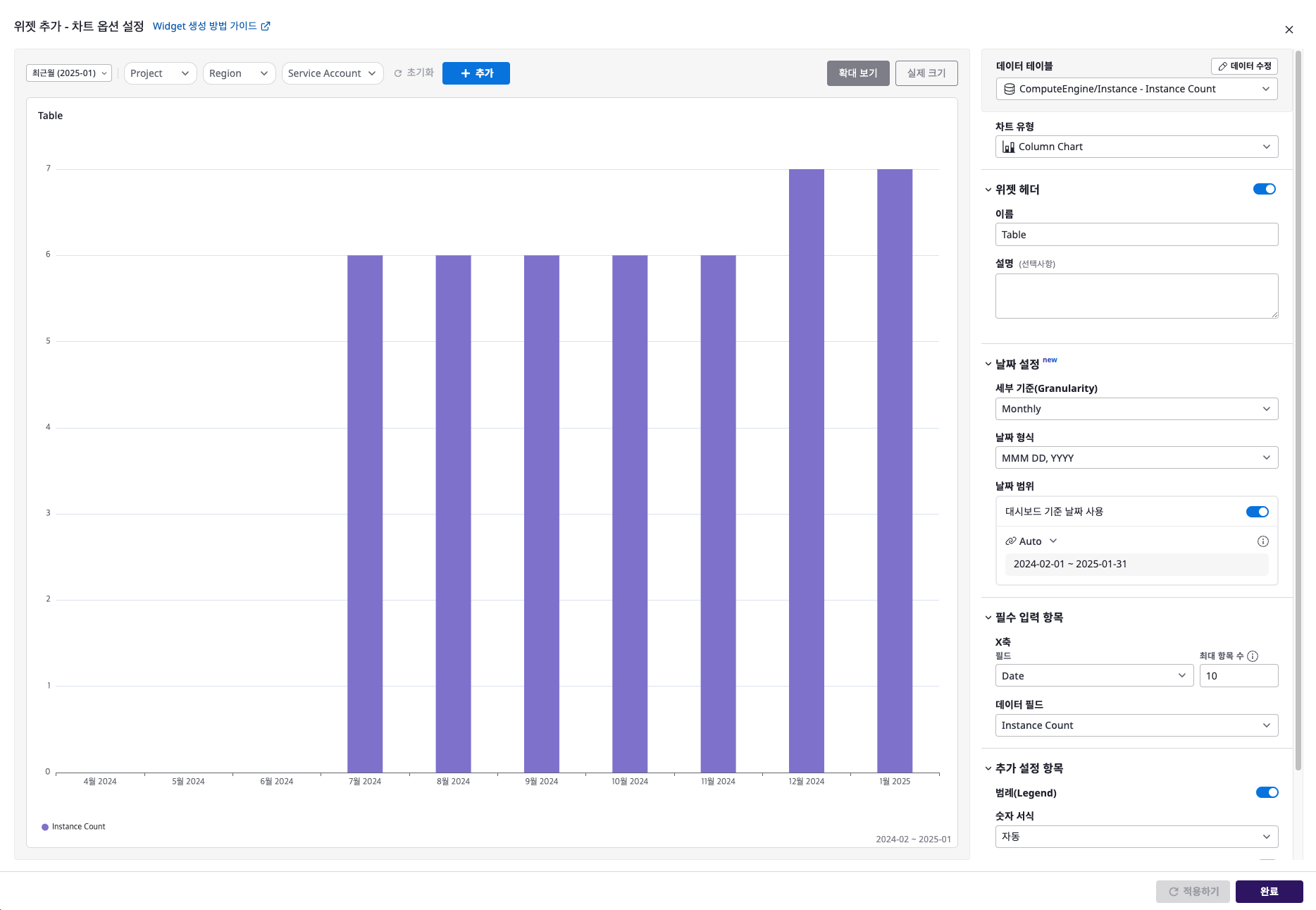Viewport: 1316px width, 910px height.
Task: Click the refresh icon next to 초기화
Action: pos(398,73)
